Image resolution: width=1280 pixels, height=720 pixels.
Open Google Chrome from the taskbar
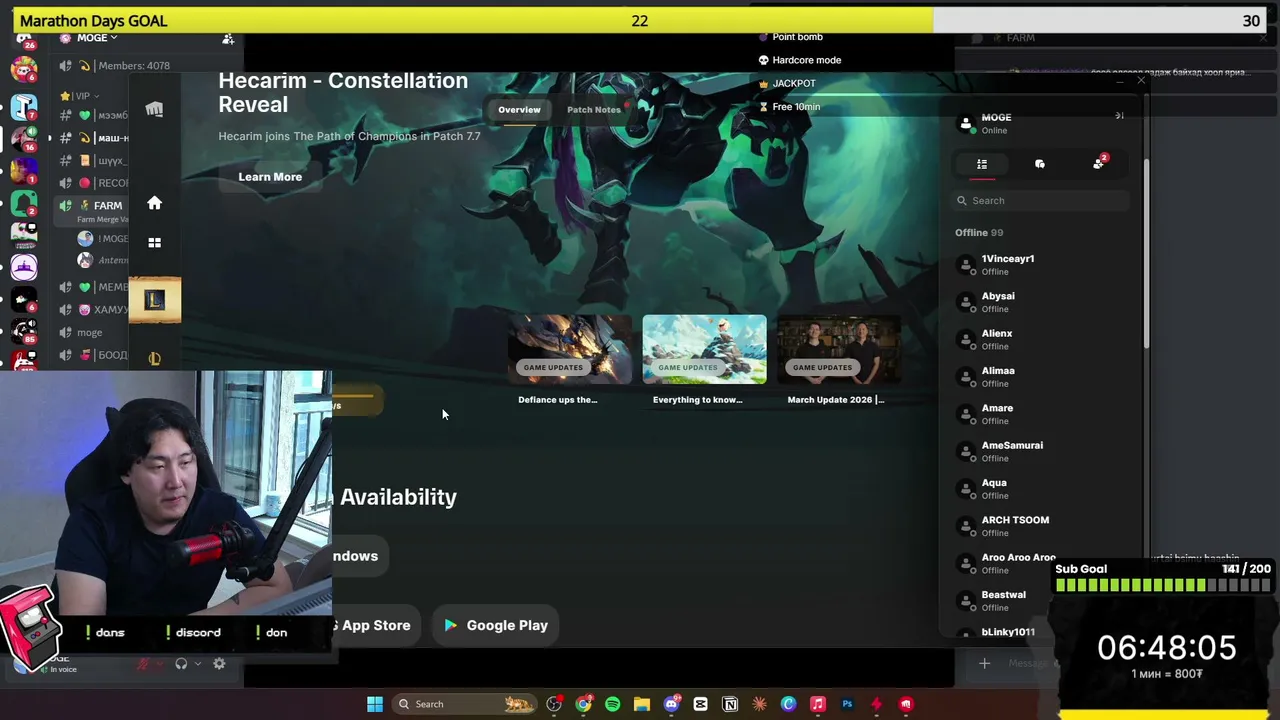583,704
